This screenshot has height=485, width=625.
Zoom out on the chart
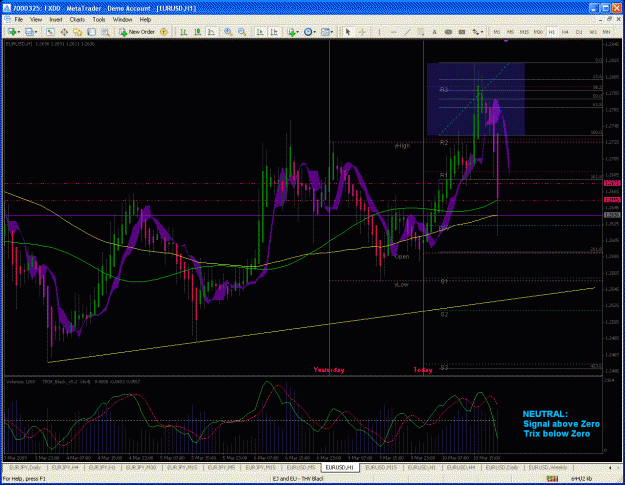click(242, 32)
